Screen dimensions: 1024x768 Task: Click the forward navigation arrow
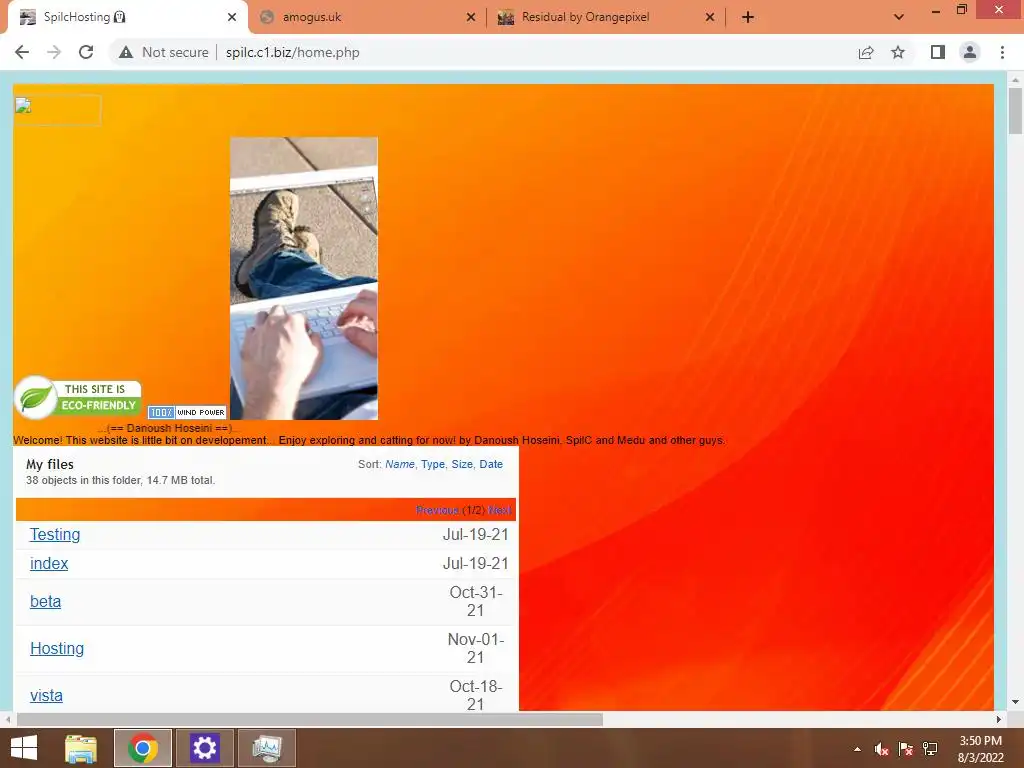[x=54, y=52]
